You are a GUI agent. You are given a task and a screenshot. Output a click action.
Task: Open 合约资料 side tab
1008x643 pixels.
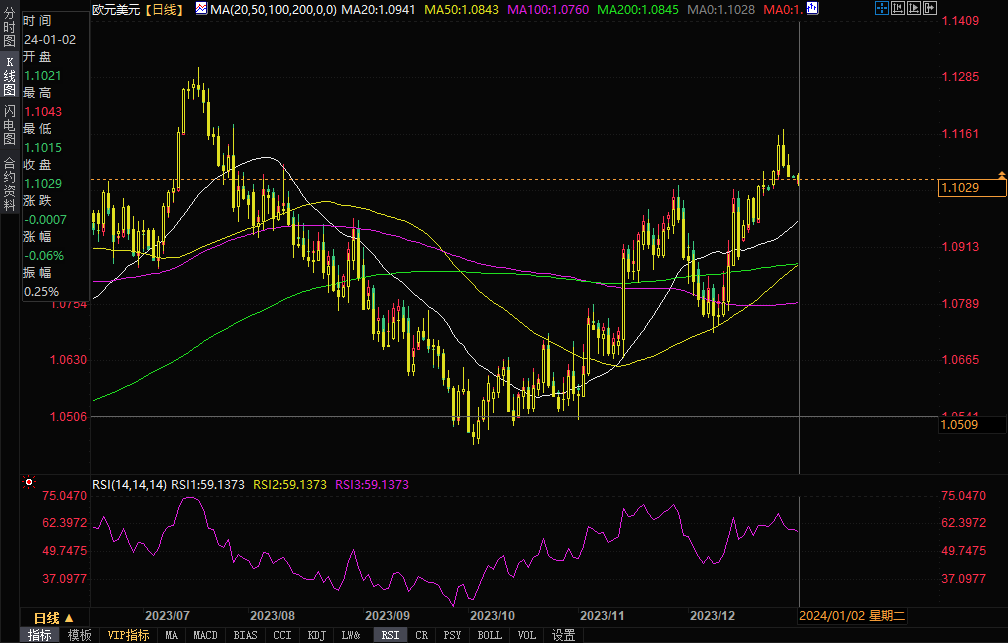pos(9,184)
